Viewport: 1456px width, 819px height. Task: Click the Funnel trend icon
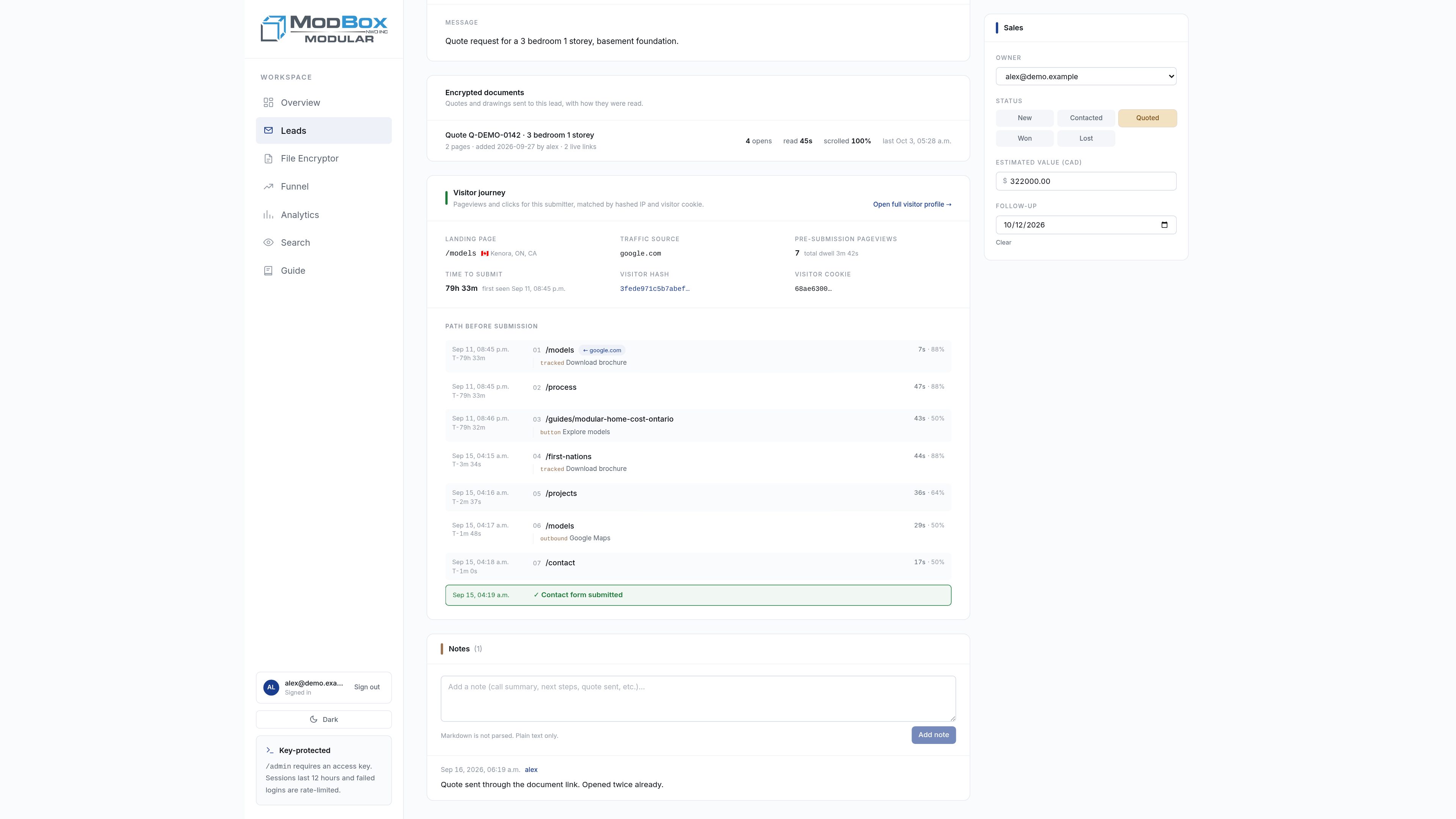coord(268,187)
